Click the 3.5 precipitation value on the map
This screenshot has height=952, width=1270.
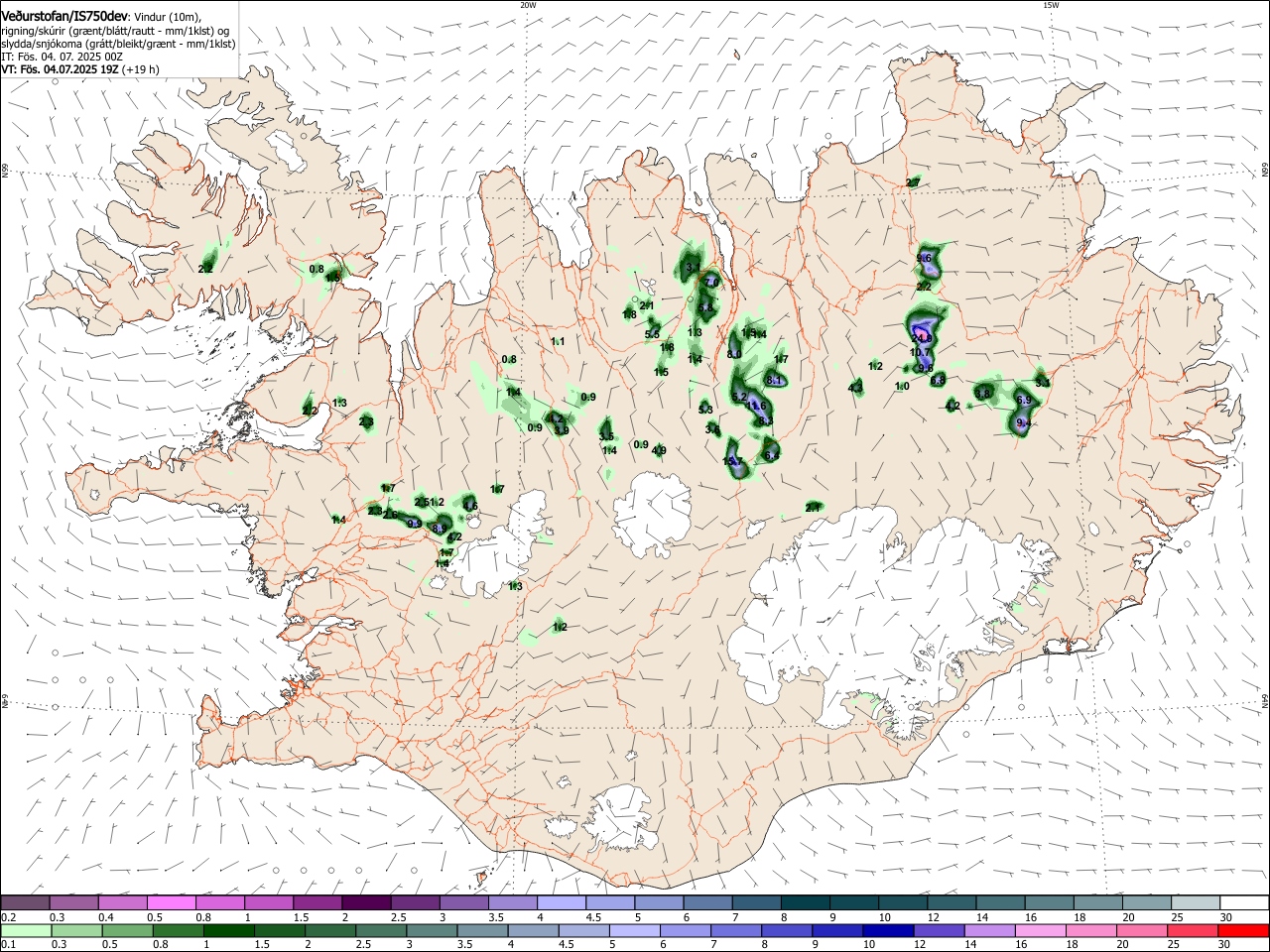(606, 436)
